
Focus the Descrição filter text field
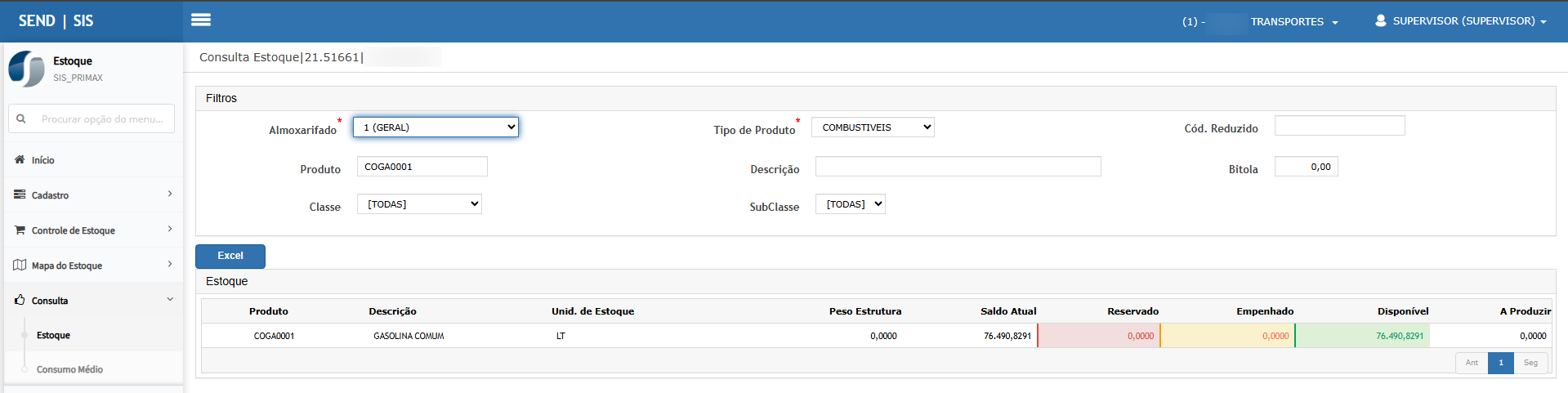click(958, 167)
